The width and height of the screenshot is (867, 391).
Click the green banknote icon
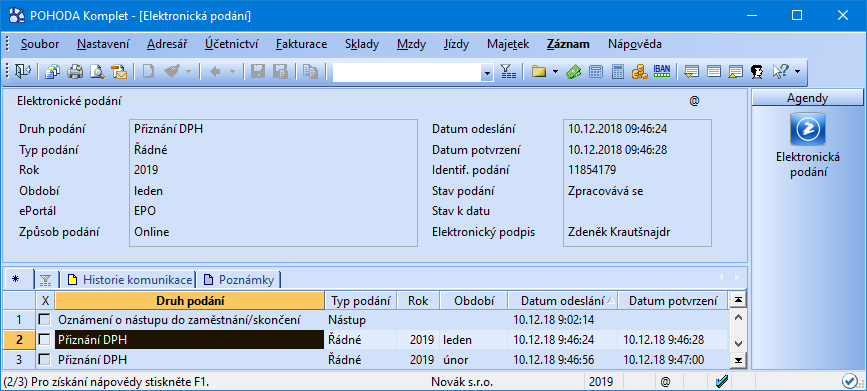(x=574, y=71)
